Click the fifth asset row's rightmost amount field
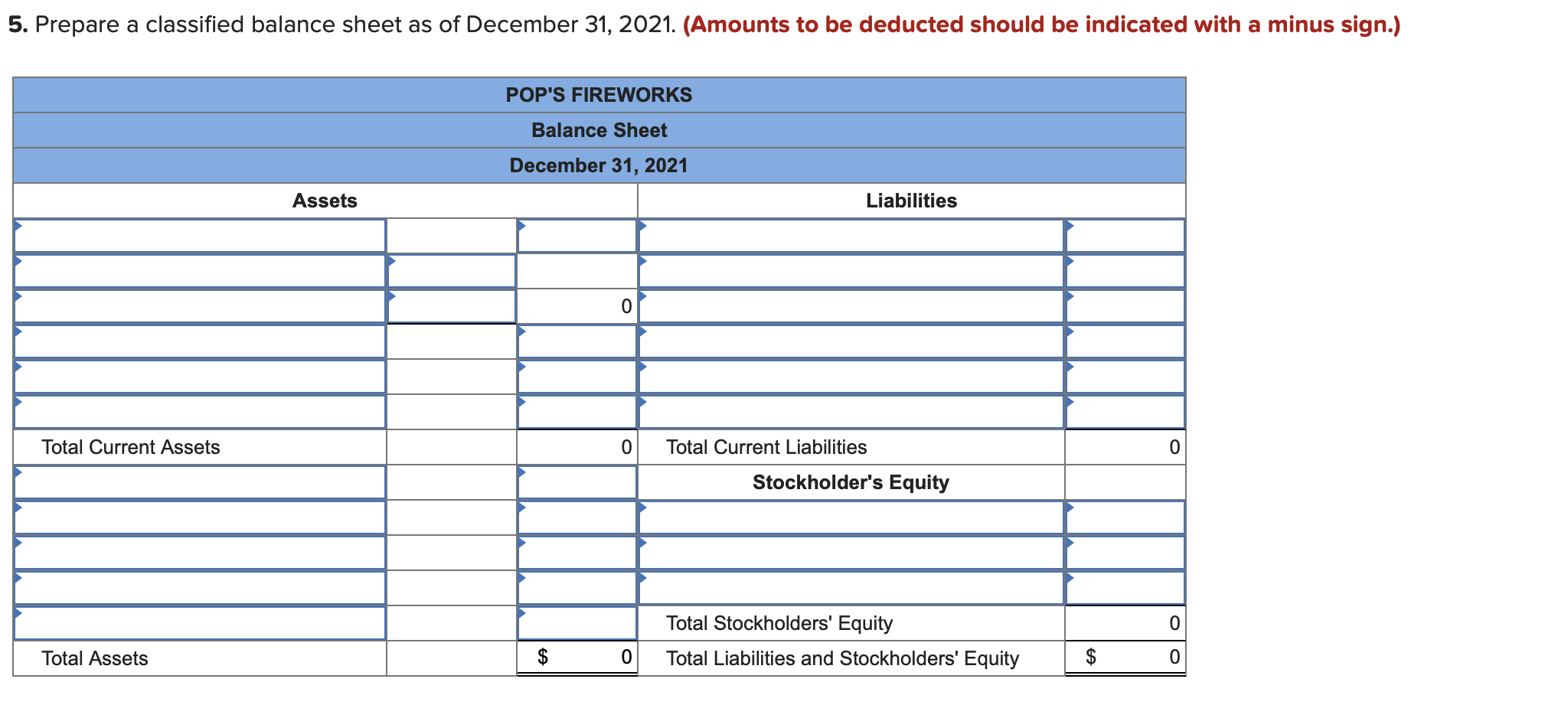This screenshot has height=718, width=1568. coord(577,377)
